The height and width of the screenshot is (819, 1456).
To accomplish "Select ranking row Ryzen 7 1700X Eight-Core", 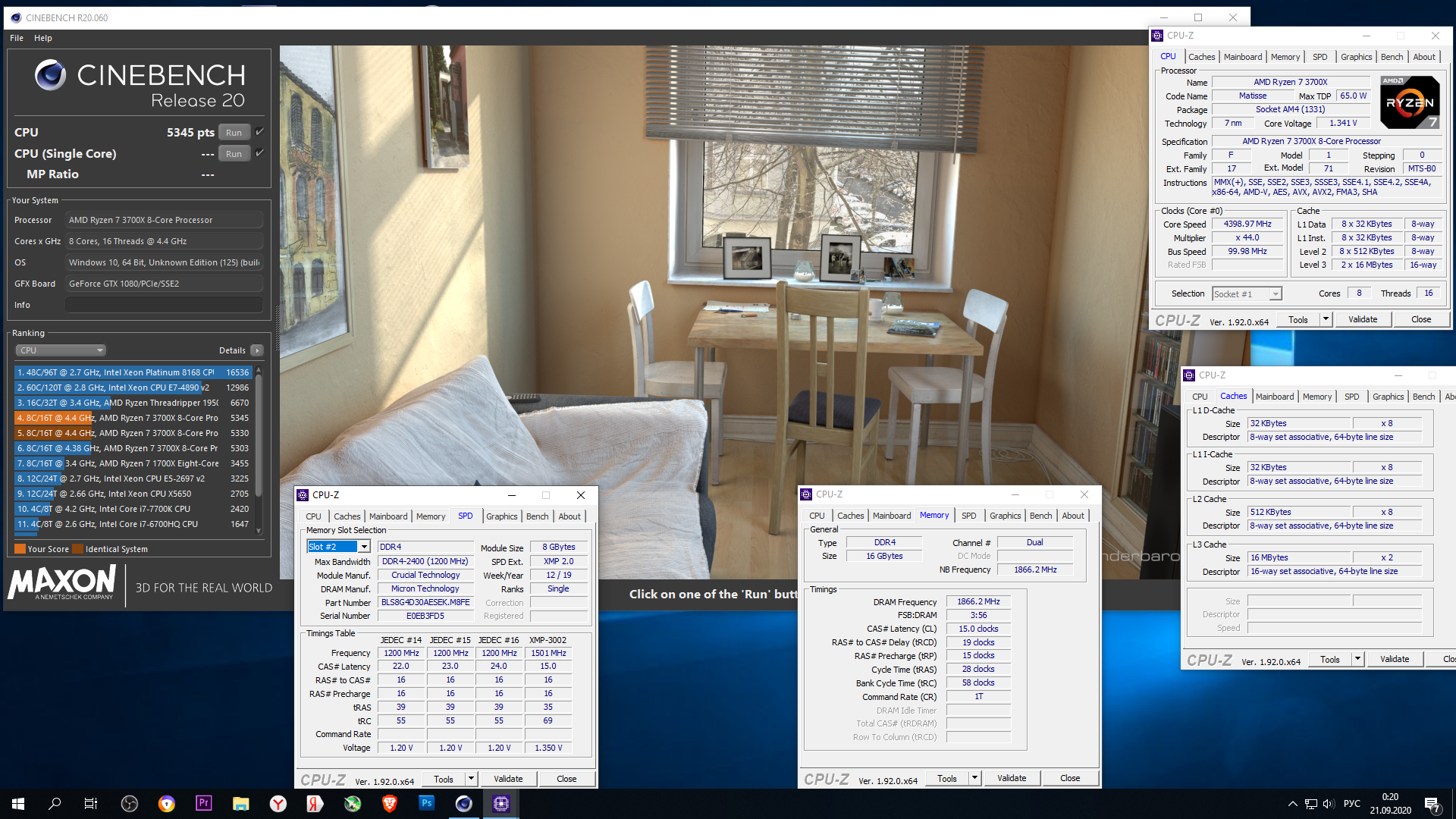I will pyautogui.click(x=133, y=463).
